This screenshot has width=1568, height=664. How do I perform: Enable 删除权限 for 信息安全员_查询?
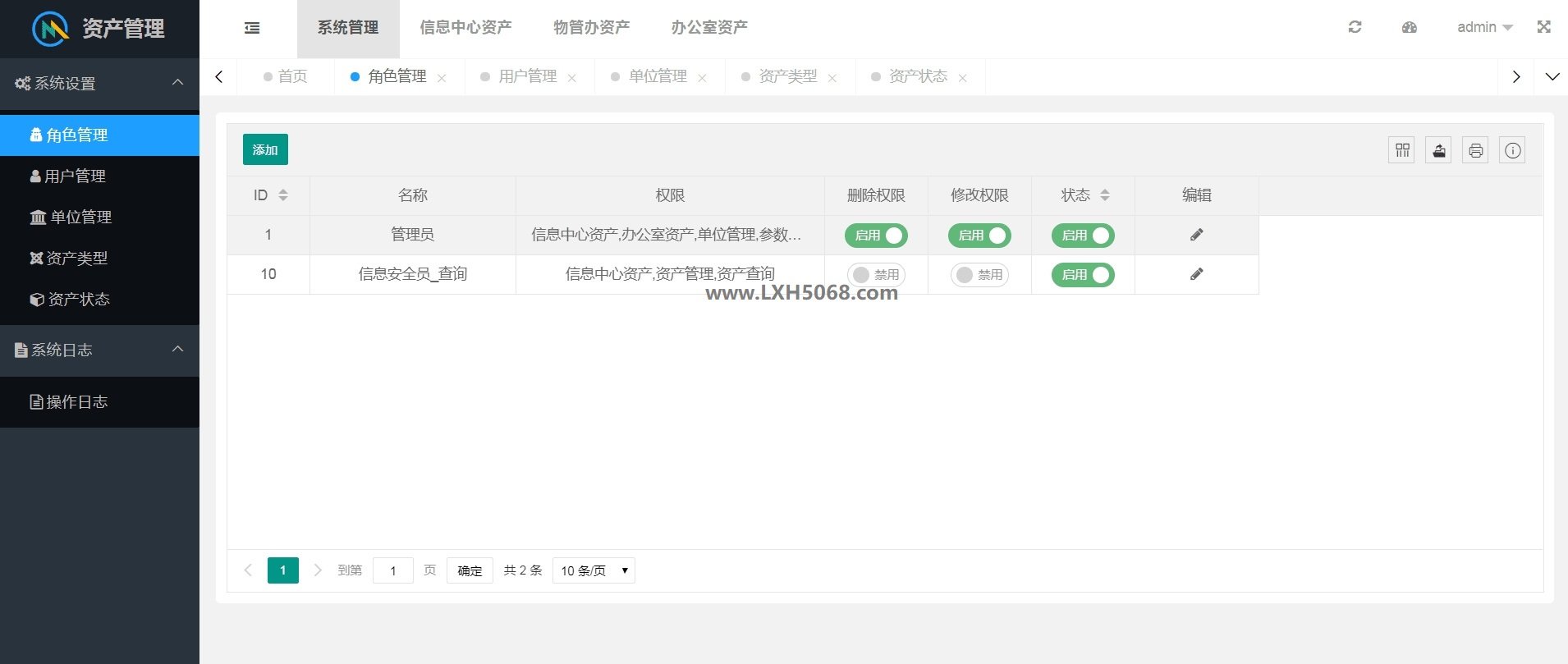(876, 275)
